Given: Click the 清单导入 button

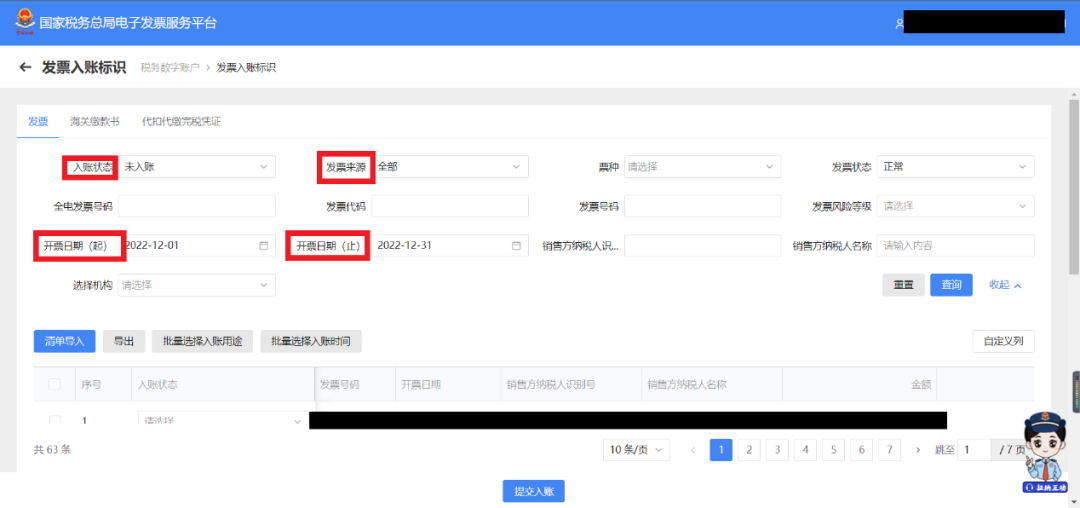Looking at the screenshot, I should 64,341.
